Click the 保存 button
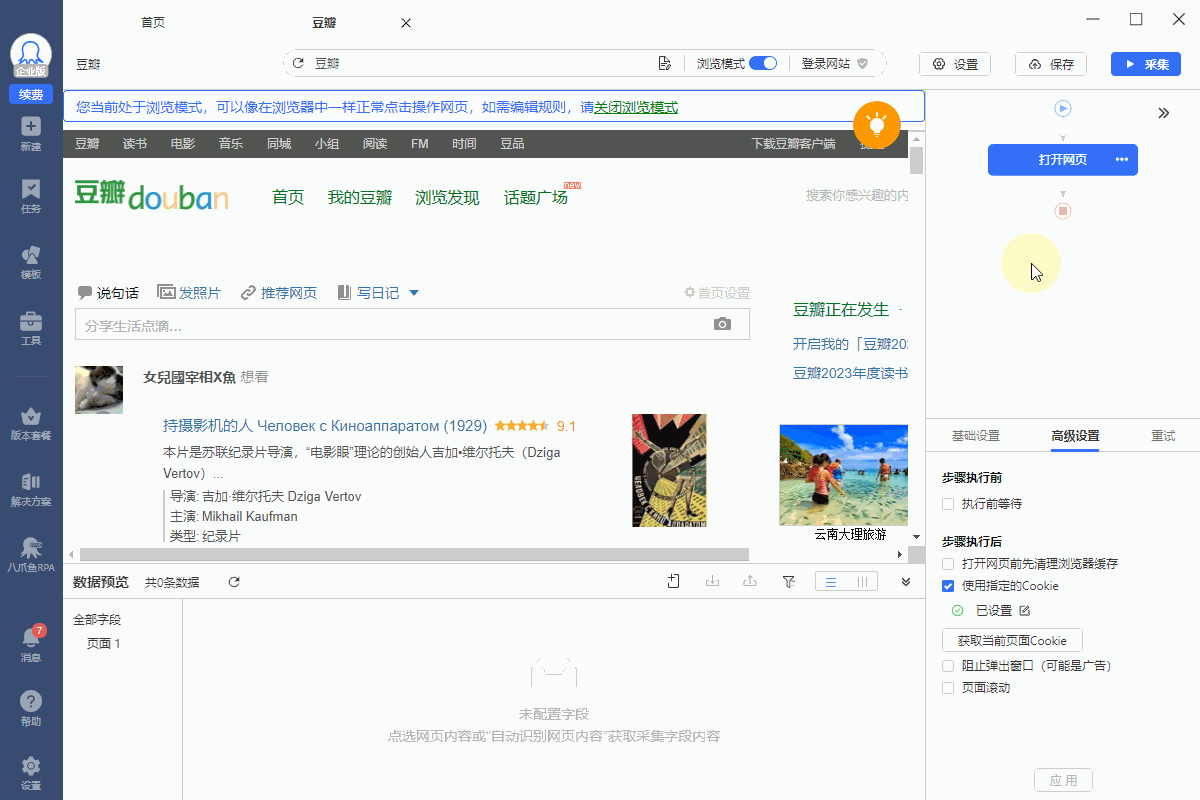1200x800 pixels. click(1051, 64)
